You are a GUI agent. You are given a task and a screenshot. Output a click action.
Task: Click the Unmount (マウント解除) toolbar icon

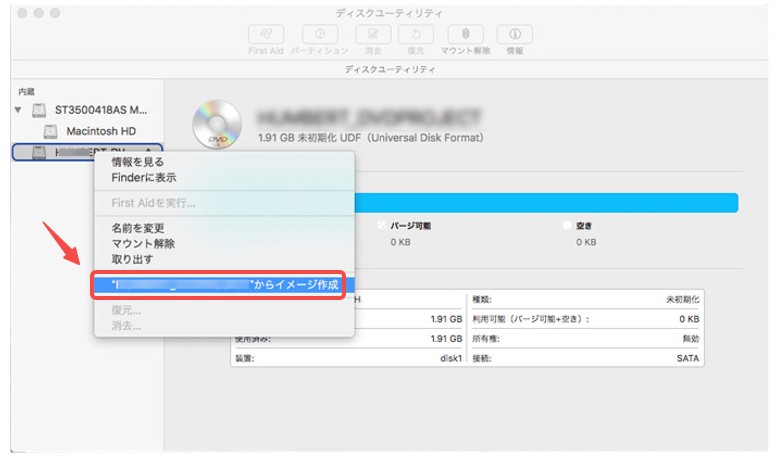pos(465,34)
